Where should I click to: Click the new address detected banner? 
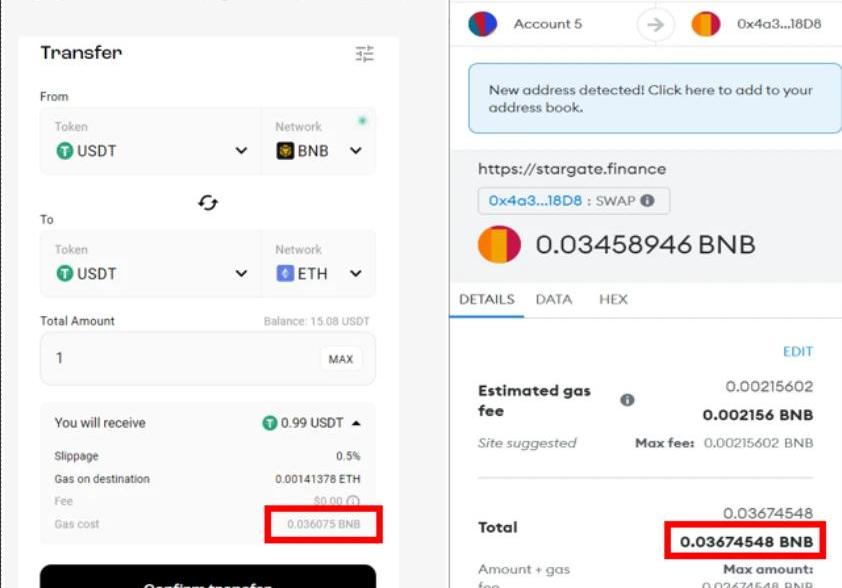[x=654, y=98]
